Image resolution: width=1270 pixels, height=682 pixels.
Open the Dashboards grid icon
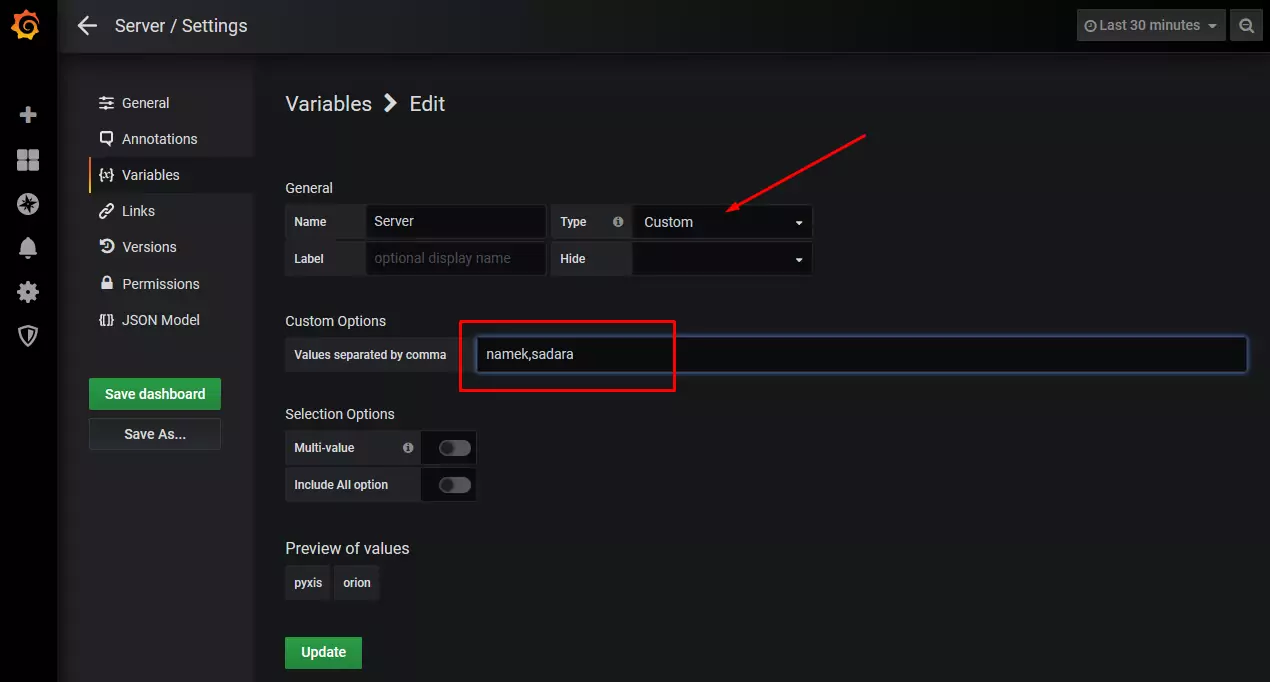point(28,160)
